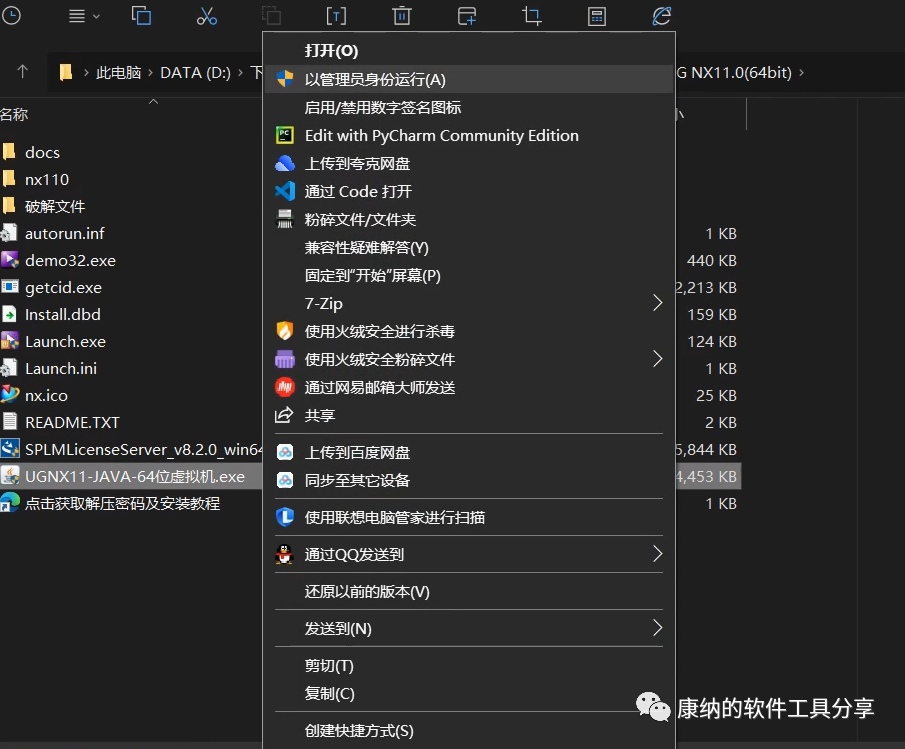Image resolution: width=905 pixels, height=749 pixels.
Task: Expand chevron before 此电脑 in breadcrumb
Action: click(86, 73)
